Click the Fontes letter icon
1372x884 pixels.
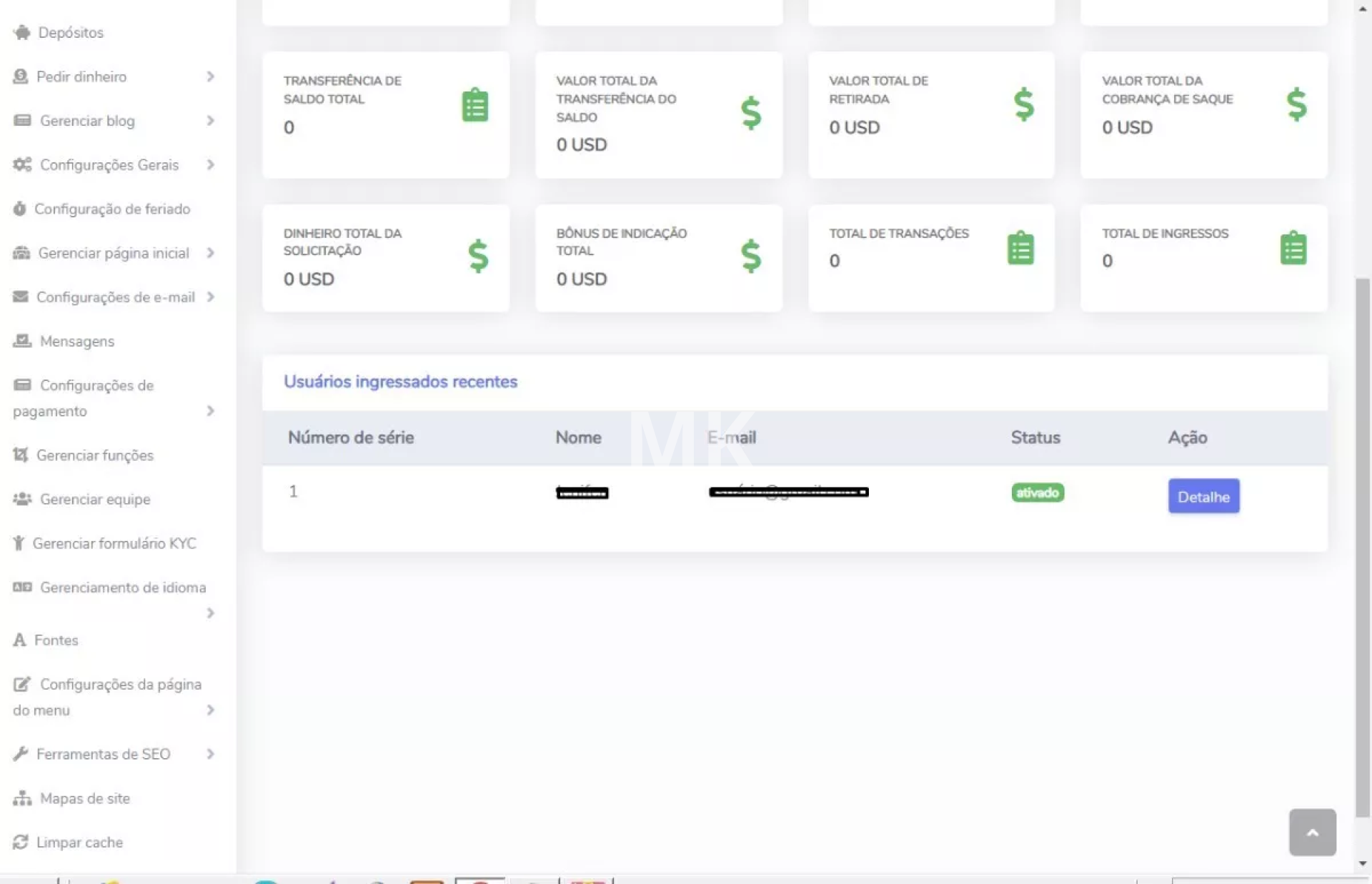coord(19,640)
